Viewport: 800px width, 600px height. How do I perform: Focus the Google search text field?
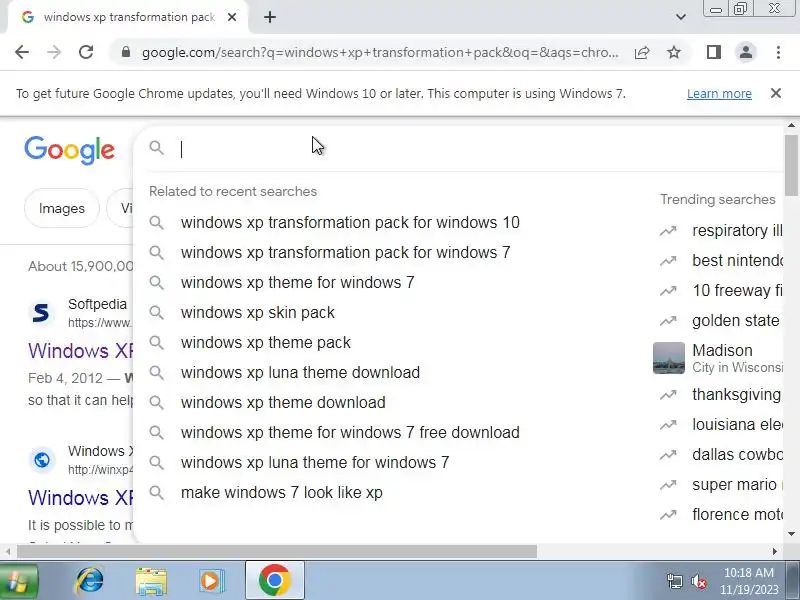(x=459, y=149)
